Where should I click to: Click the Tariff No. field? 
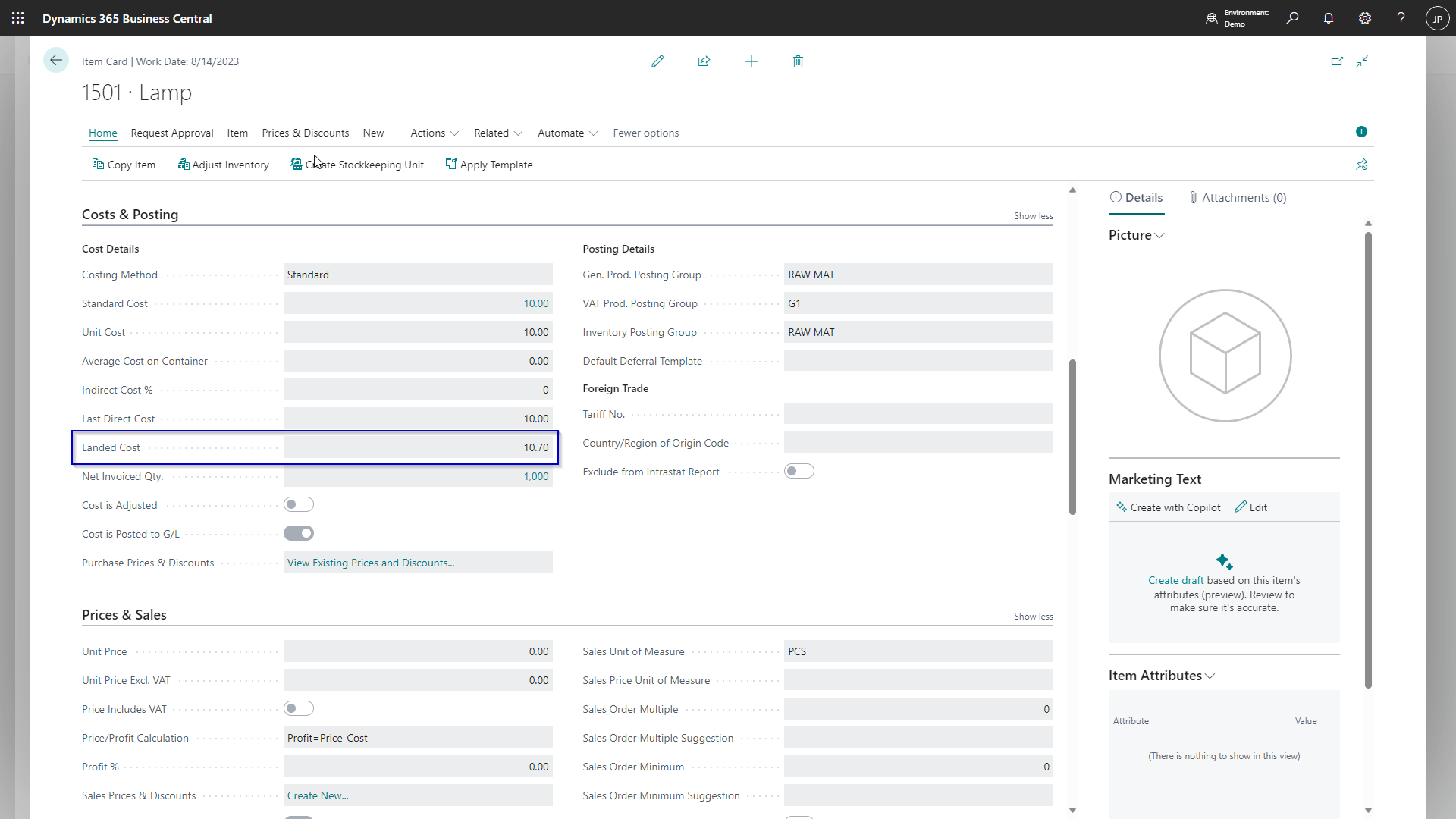click(918, 414)
